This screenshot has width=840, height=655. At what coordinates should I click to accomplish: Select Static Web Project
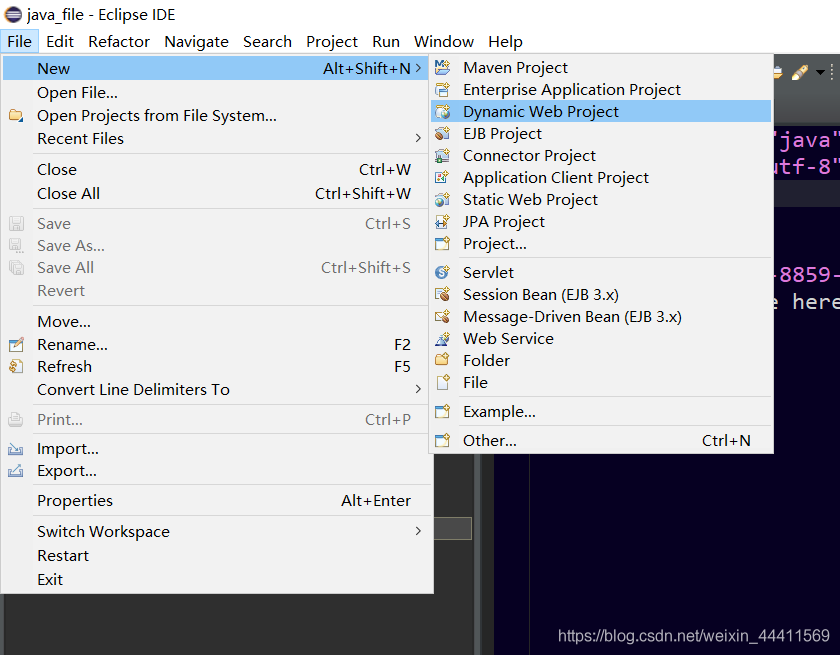601,199
